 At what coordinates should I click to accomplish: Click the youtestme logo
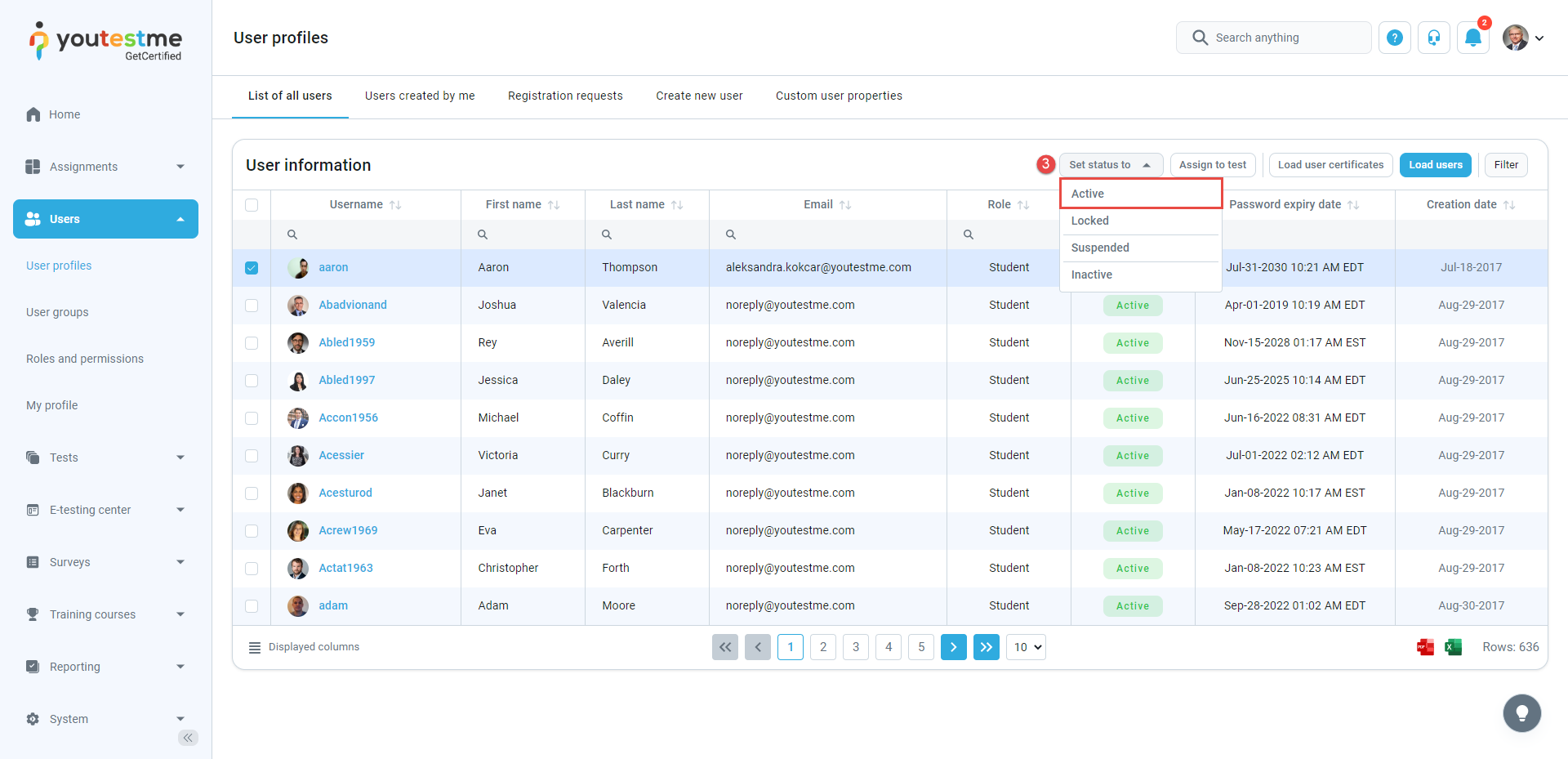coord(106,41)
